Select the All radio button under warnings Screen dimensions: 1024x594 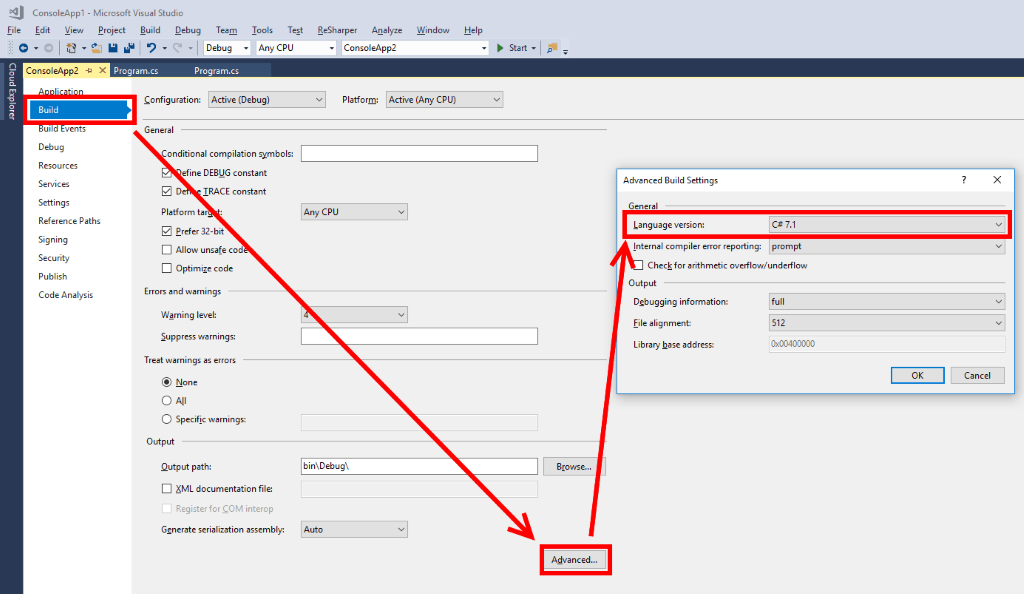(166, 401)
